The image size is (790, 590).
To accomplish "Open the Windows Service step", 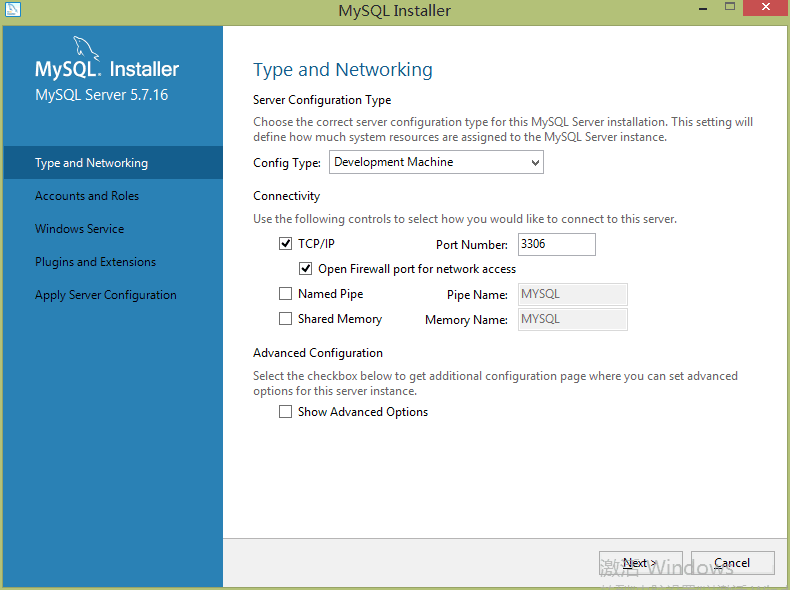I will (80, 229).
